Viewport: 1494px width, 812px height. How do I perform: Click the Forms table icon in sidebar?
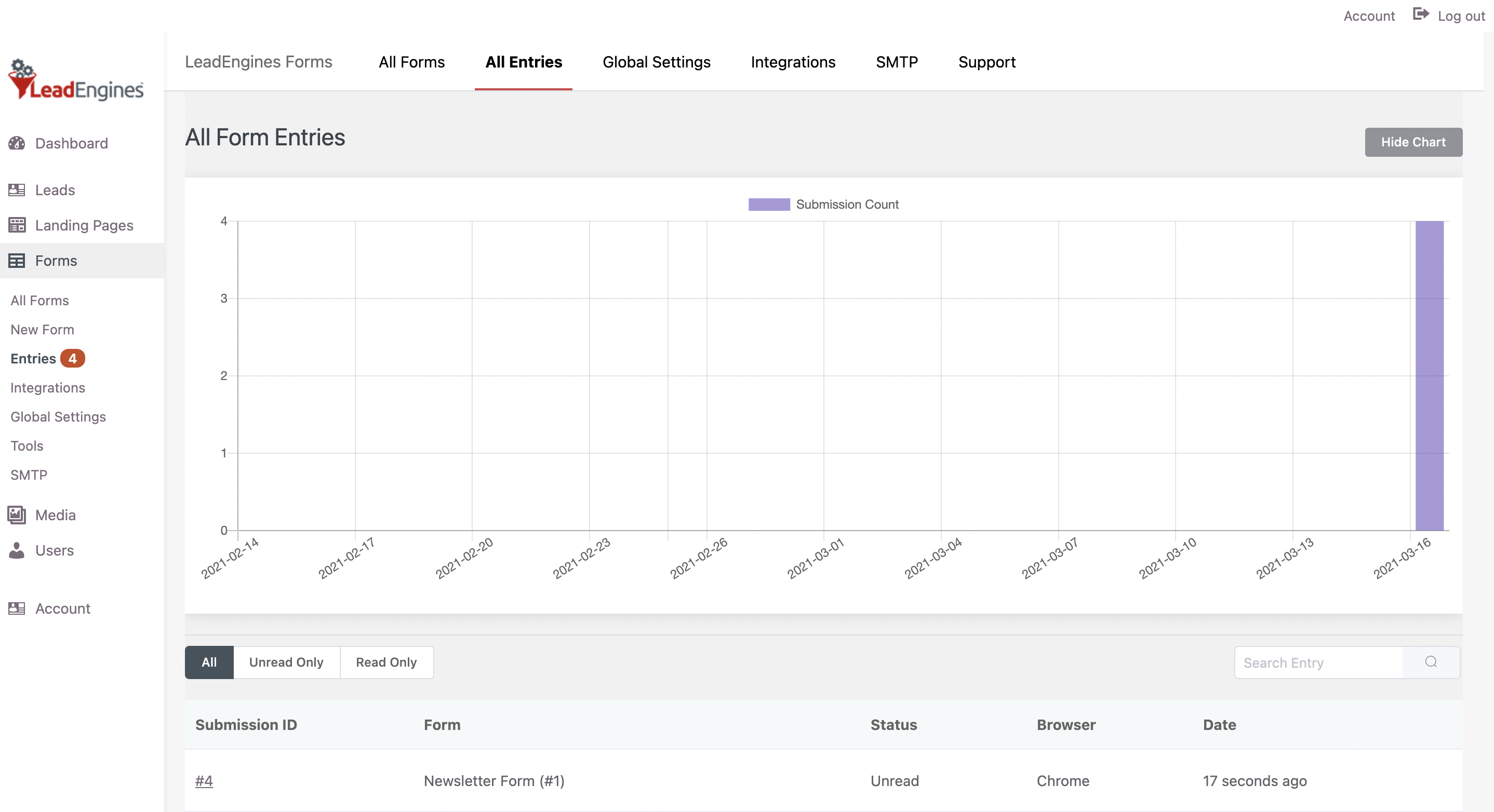pyautogui.click(x=17, y=260)
